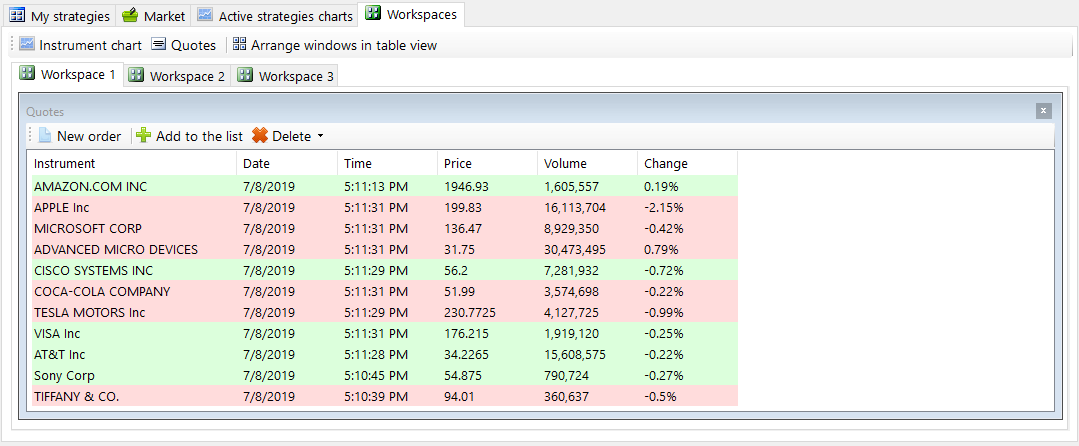Open the Quotes window icon
This screenshot has width=1079, height=446.
159,45
